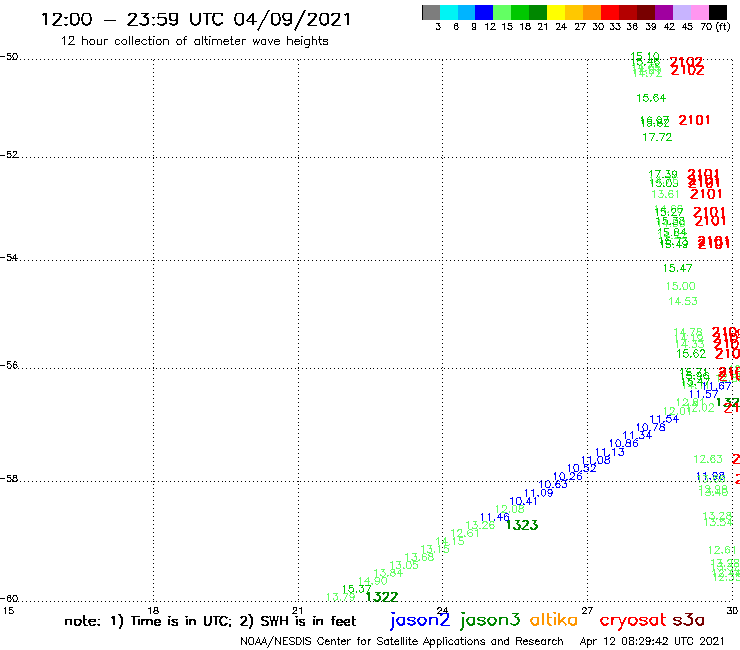
Task: Click the wave height value '15.47'
Action: click(x=677, y=269)
